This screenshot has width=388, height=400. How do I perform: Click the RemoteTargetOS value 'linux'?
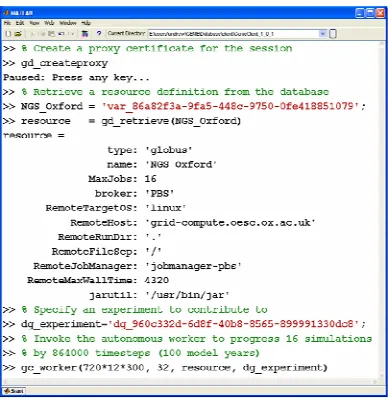point(165,208)
